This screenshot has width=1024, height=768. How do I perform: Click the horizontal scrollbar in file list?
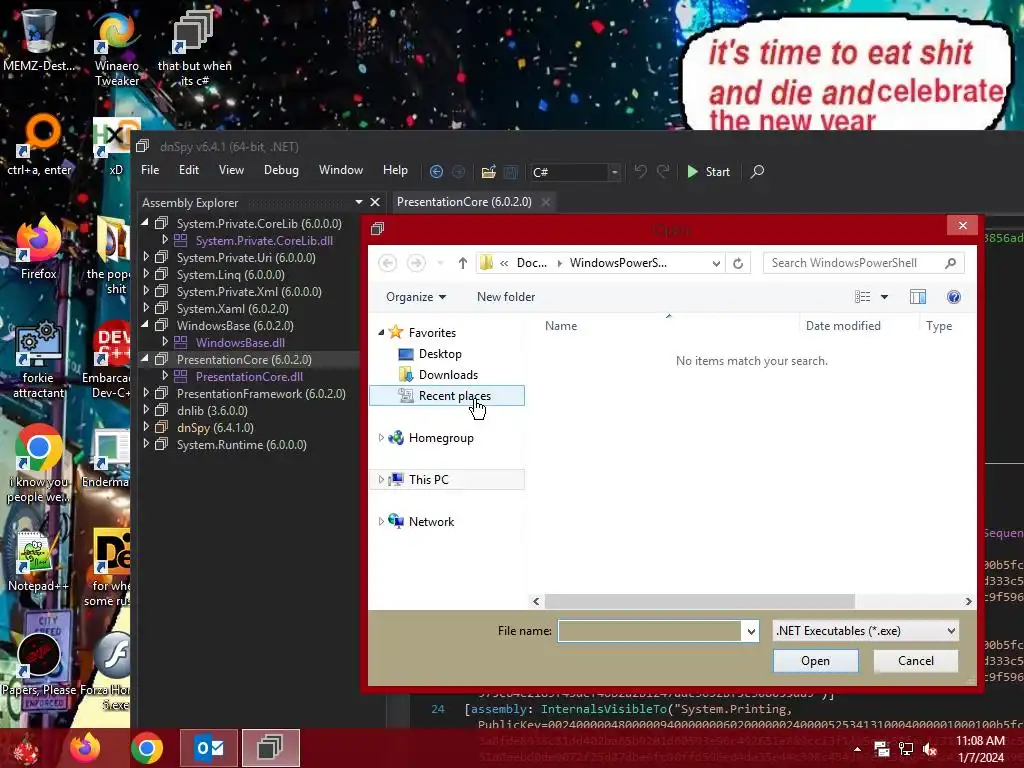699,601
